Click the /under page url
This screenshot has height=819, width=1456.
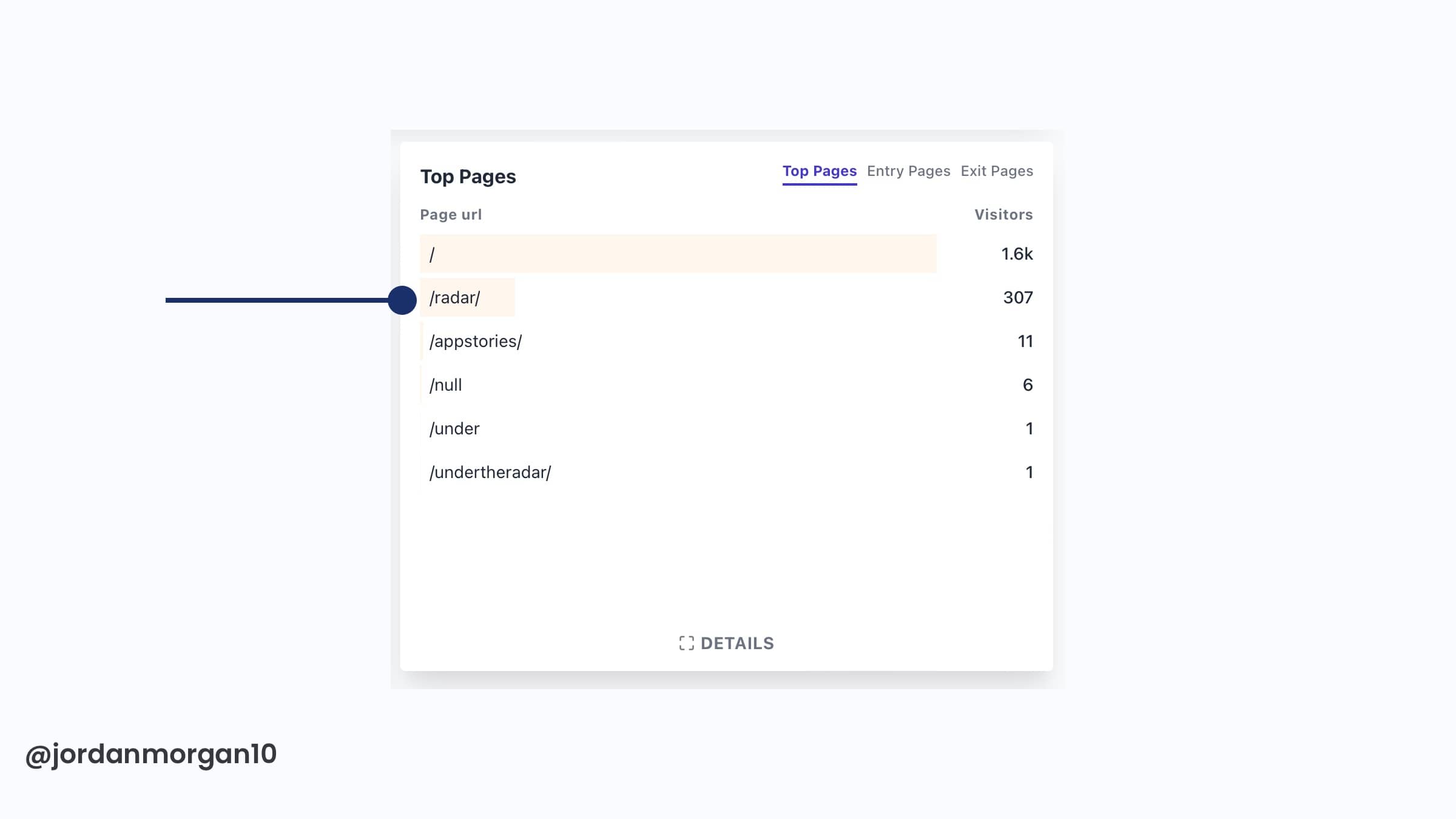[454, 429]
